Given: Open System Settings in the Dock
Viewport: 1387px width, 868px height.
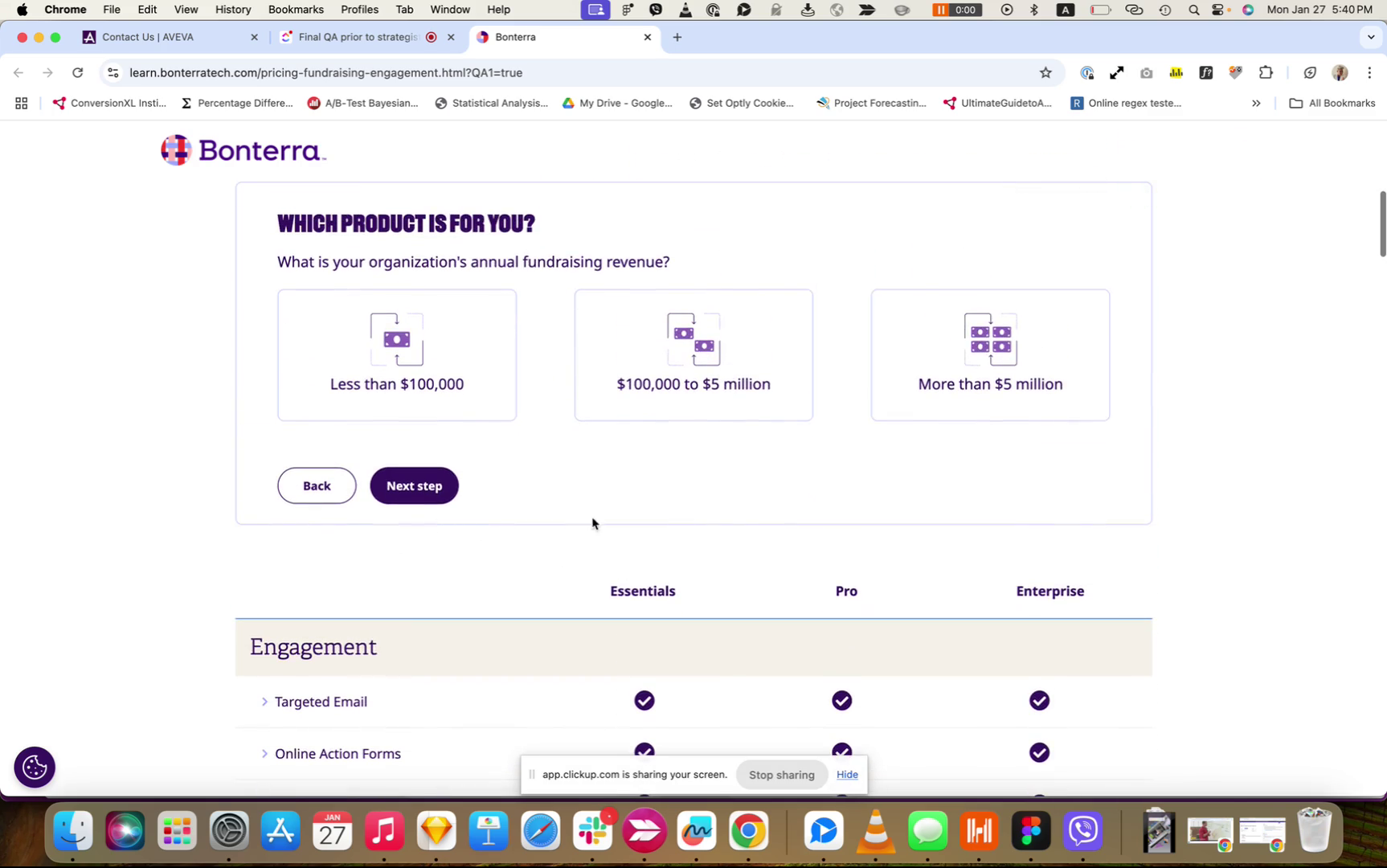Looking at the screenshot, I should (x=229, y=831).
